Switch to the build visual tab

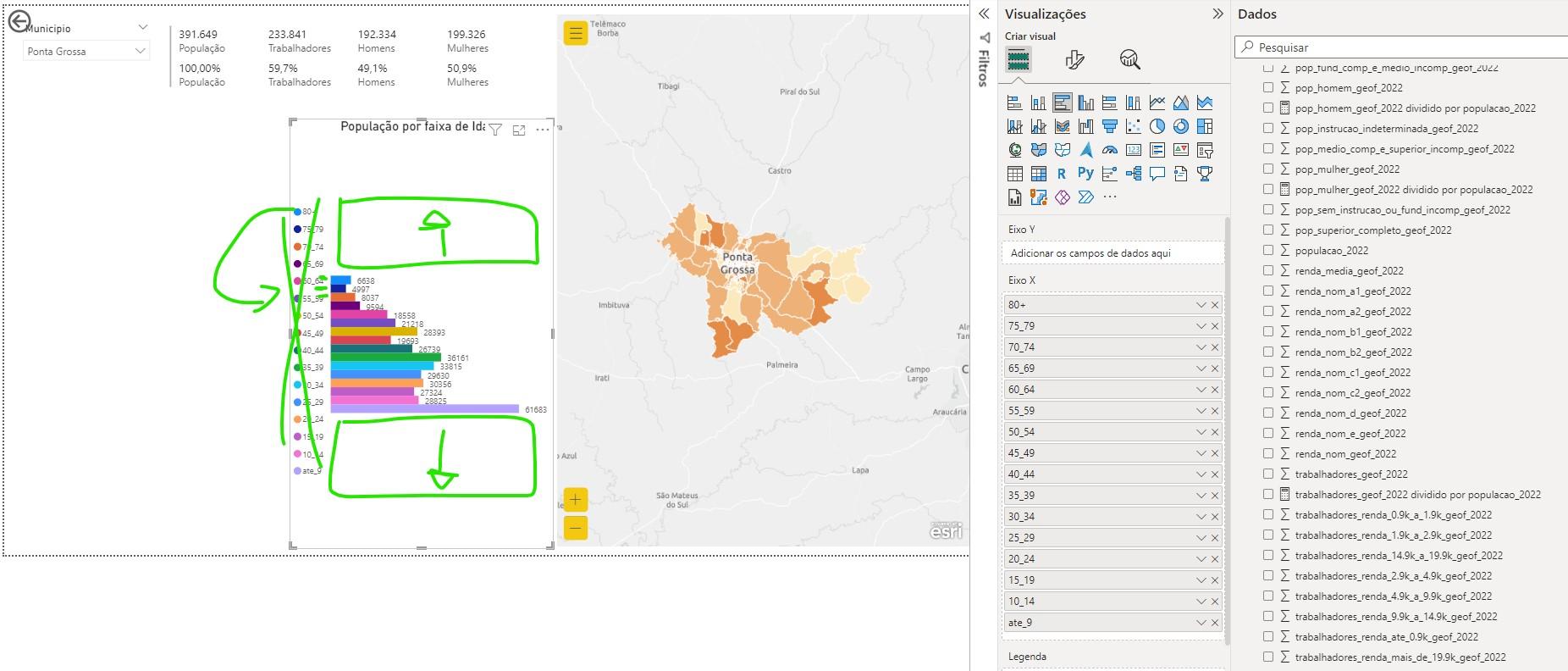pyautogui.click(x=1019, y=59)
